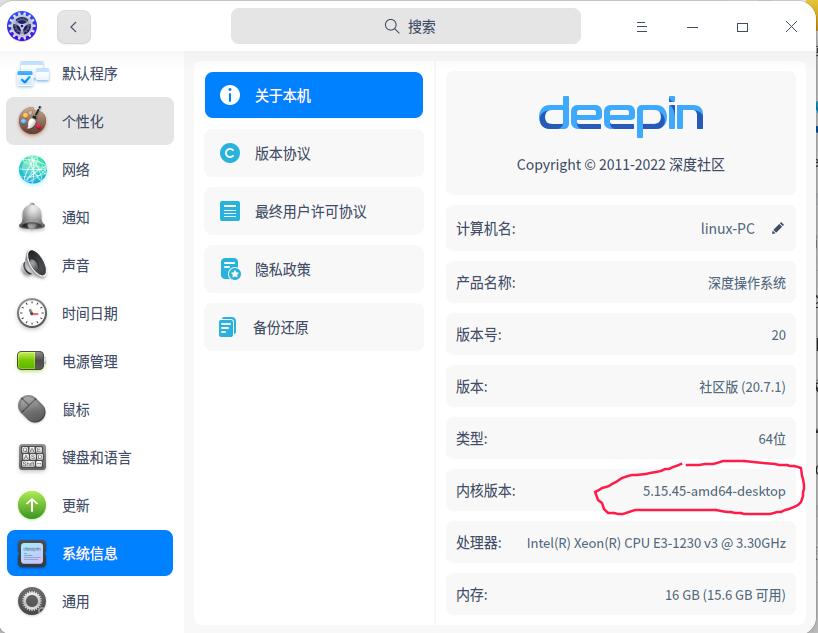Switch to the 关于本机 section
The image size is (818, 633).
click(x=313, y=95)
